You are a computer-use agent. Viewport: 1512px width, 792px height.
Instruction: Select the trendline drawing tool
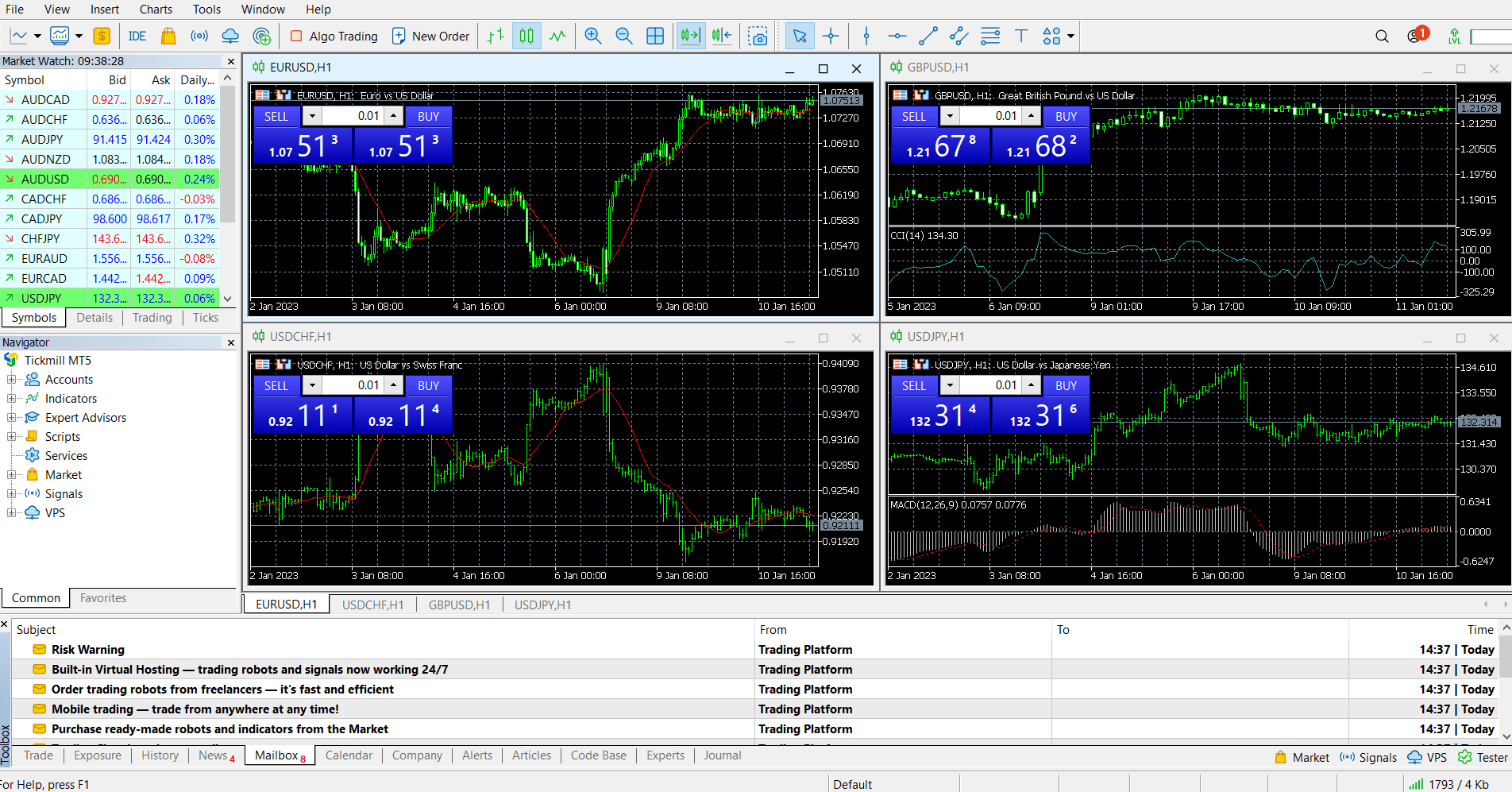928,37
